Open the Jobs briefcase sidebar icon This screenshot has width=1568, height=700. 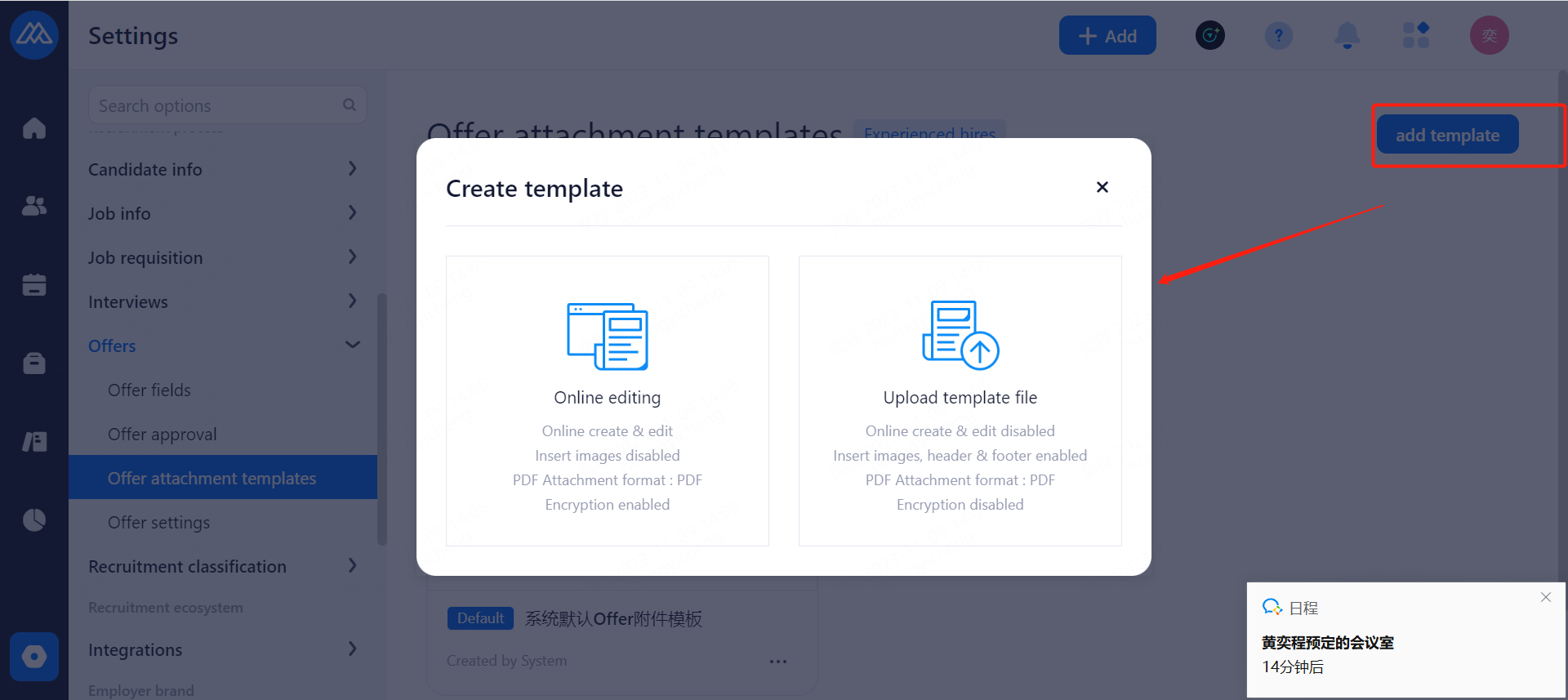pos(34,363)
